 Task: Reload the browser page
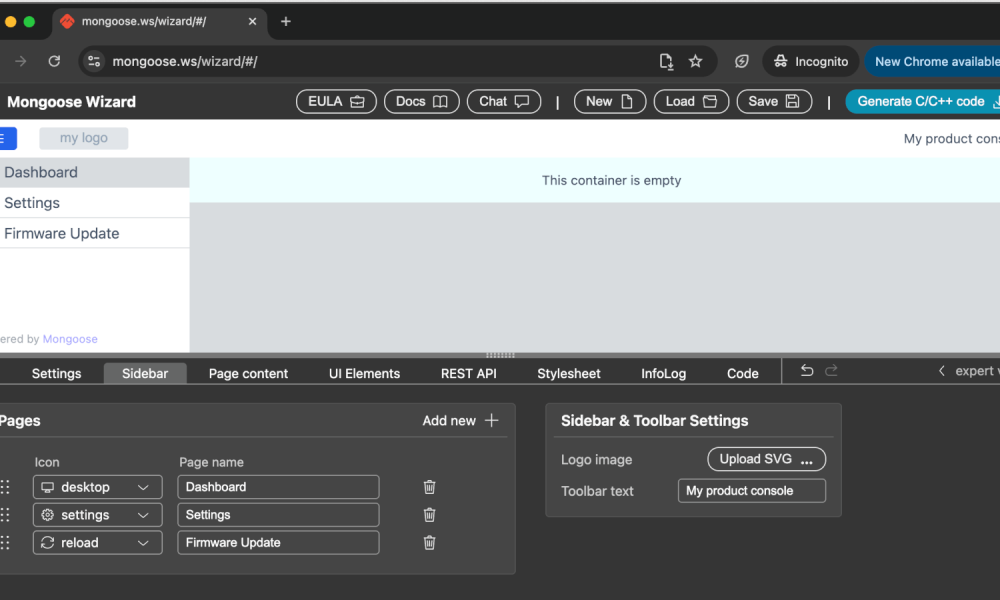[54, 61]
